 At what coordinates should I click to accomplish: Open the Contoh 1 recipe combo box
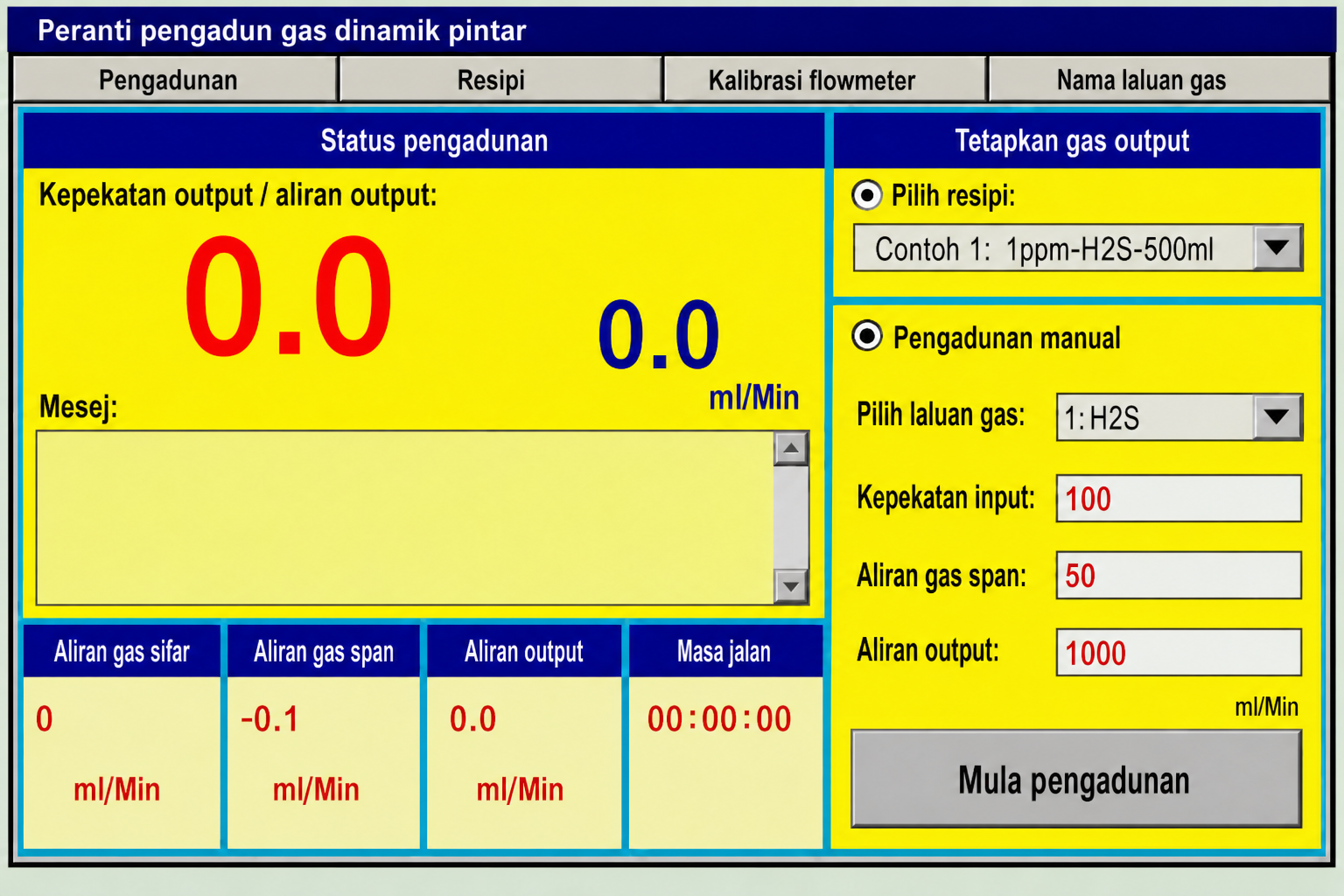click(1078, 248)
